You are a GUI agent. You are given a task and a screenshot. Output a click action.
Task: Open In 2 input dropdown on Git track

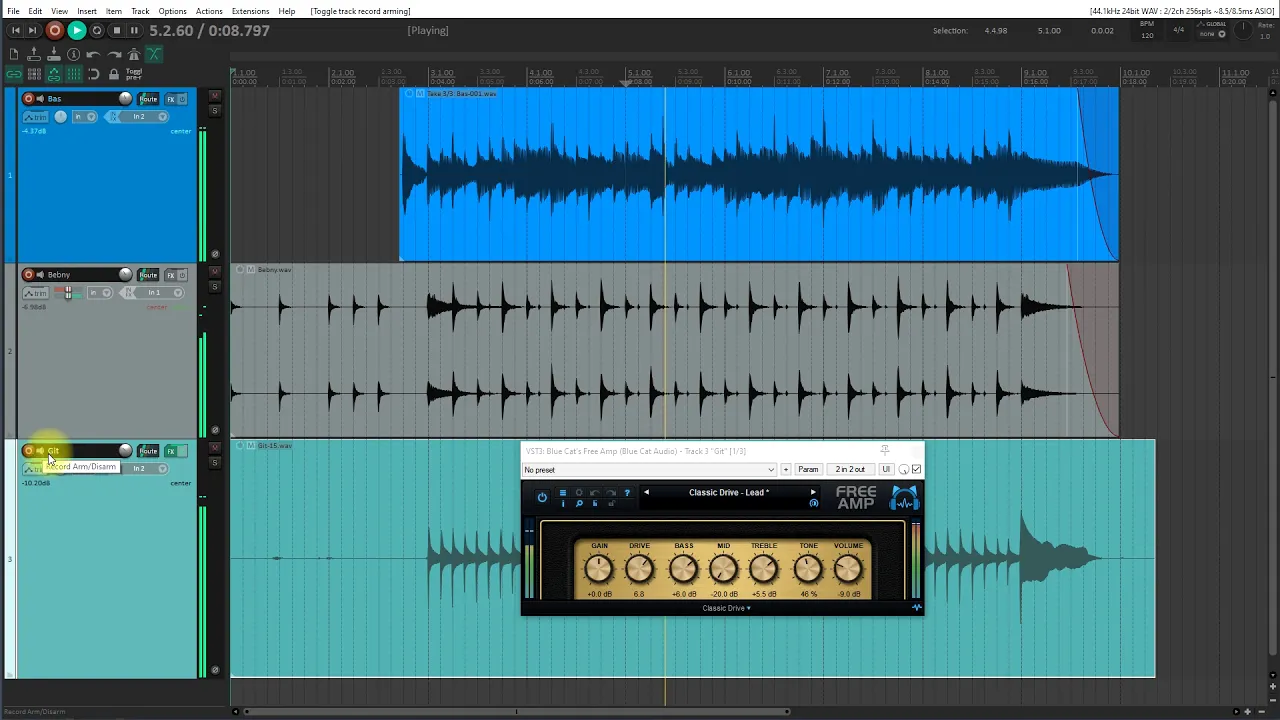tap(145, 469)
